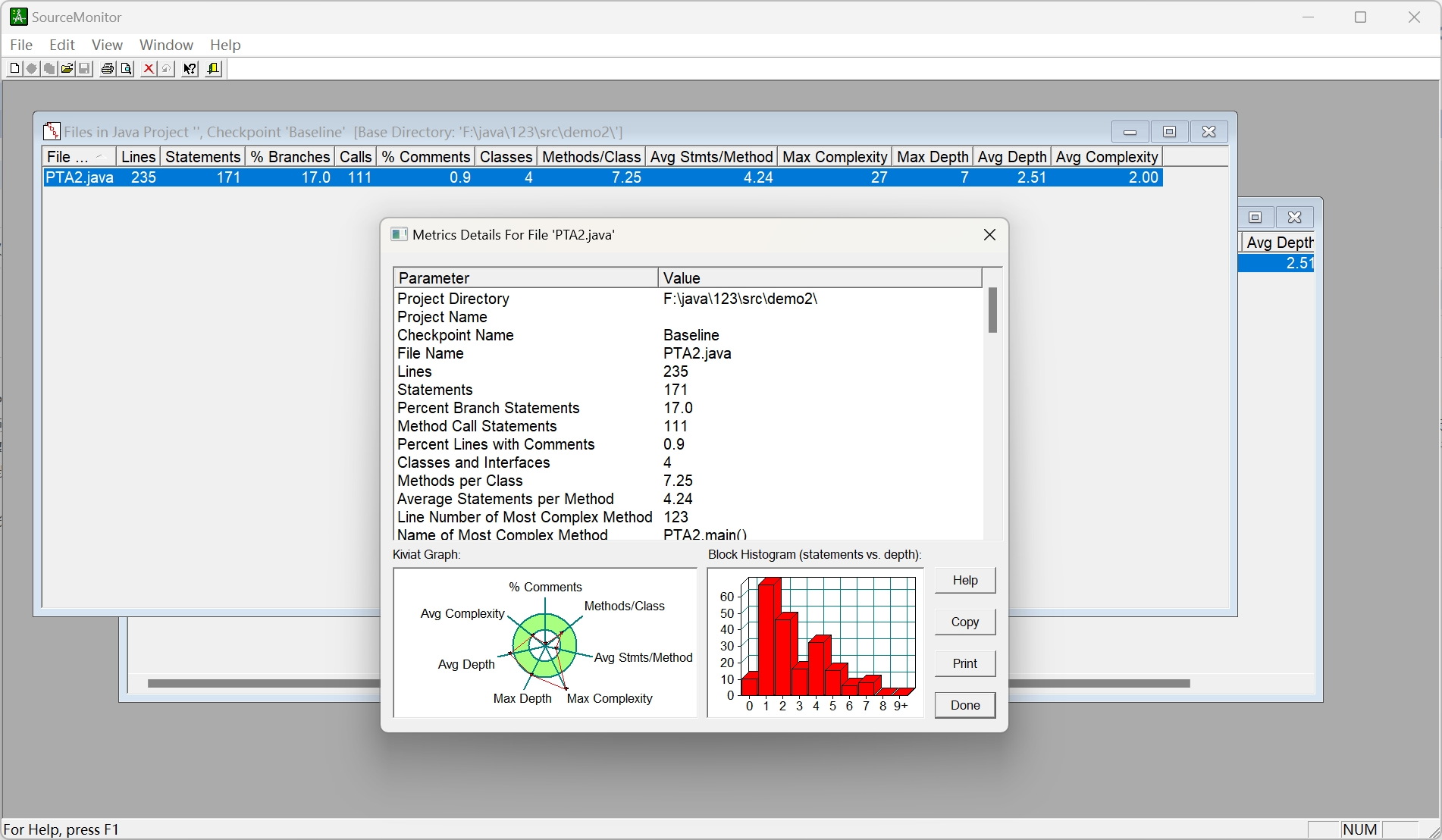The width and height of the screenshot is (1442, 840).
Task: Click the red X delete toolbar icon
Action: tap(149, 69)
